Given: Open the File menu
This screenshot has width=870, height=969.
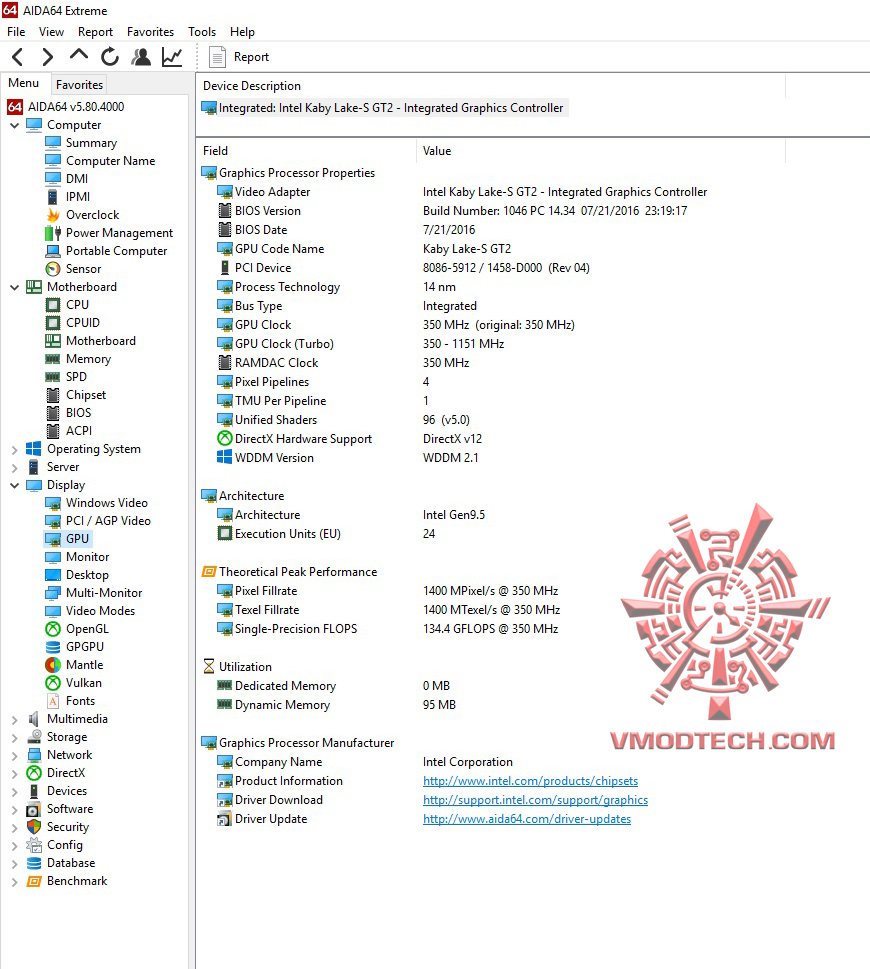Looking at the screenshot, I should coord(16,32).
